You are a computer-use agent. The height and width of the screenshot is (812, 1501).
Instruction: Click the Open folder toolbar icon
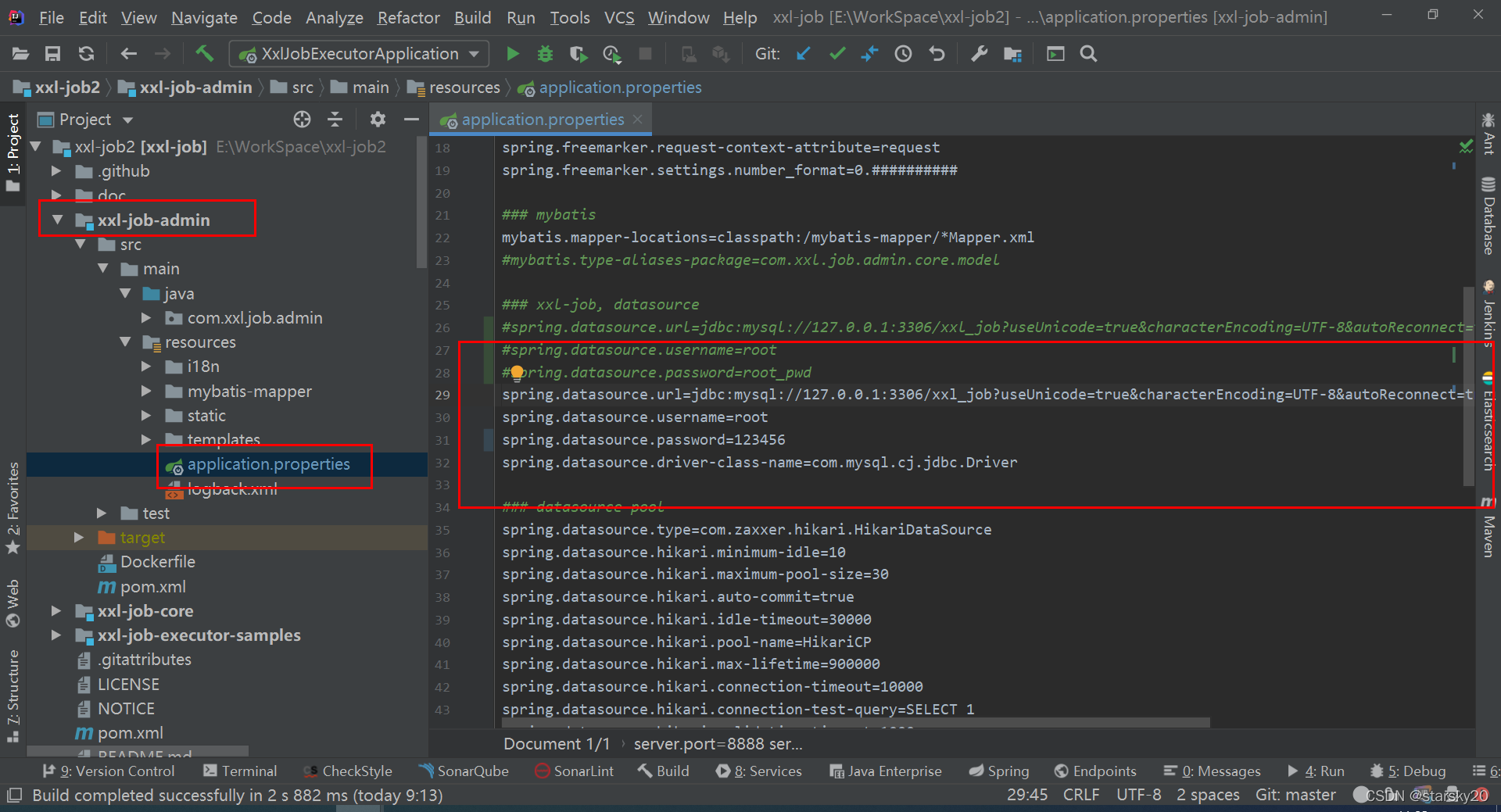coord(20,54)
